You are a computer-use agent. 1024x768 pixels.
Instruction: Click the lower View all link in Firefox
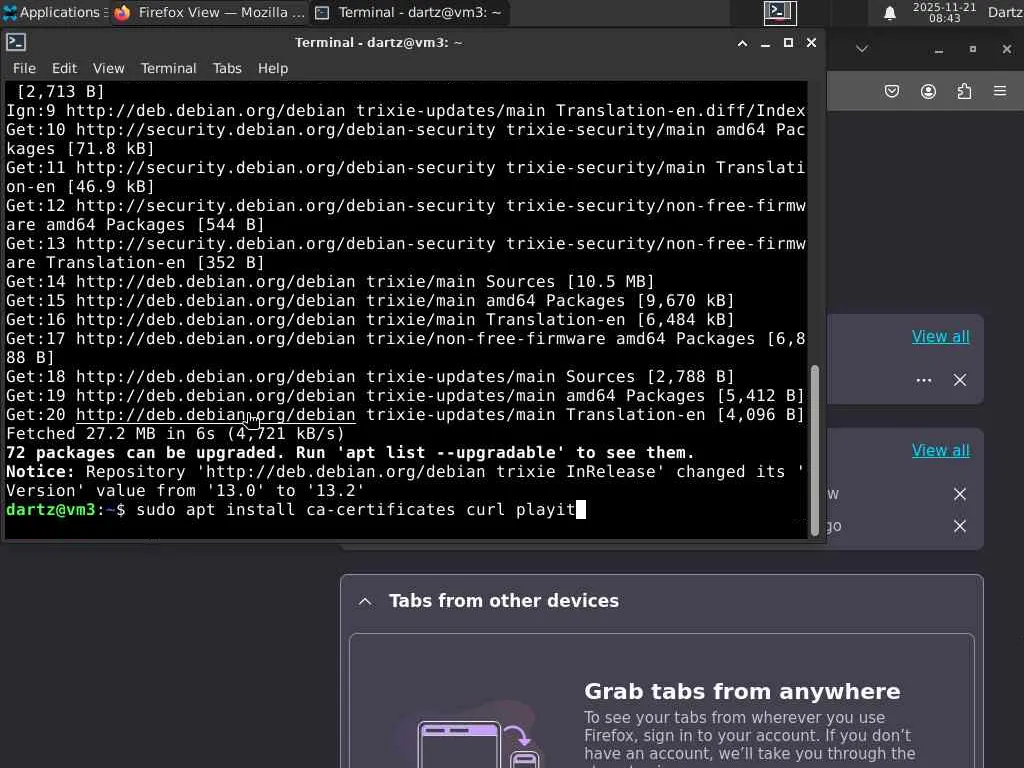click(x=940, y=450)
